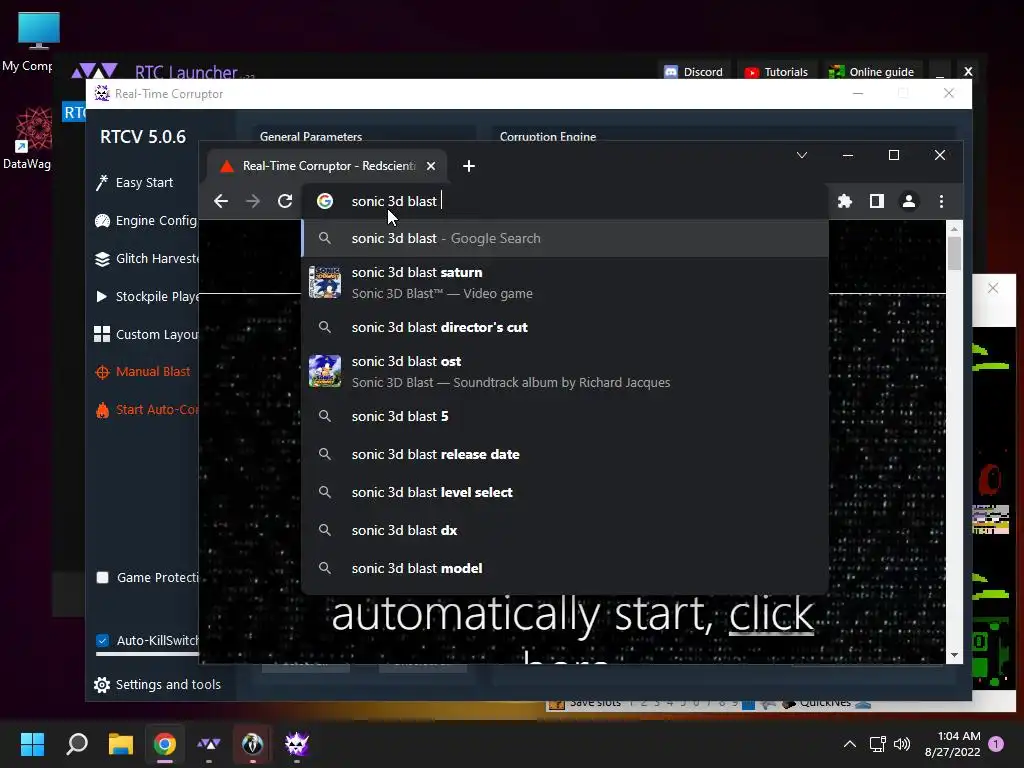Switch to Real-Time Corruptor taskbar icon
The height and width of the screenshot is (768, 1024).
tap(296, 744)
